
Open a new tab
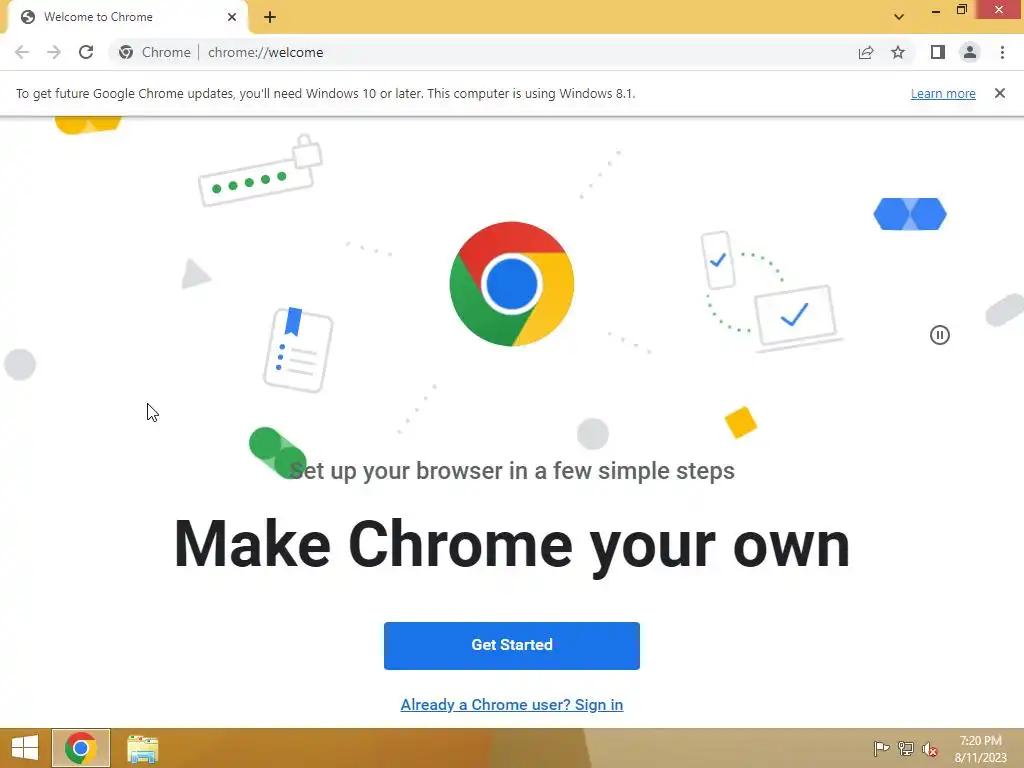click(x=270, y=17)
